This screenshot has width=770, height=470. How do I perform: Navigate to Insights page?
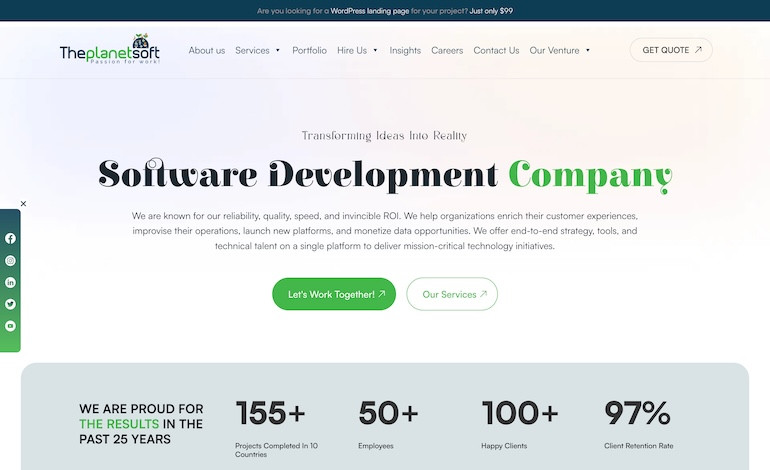tap(405, 50)
